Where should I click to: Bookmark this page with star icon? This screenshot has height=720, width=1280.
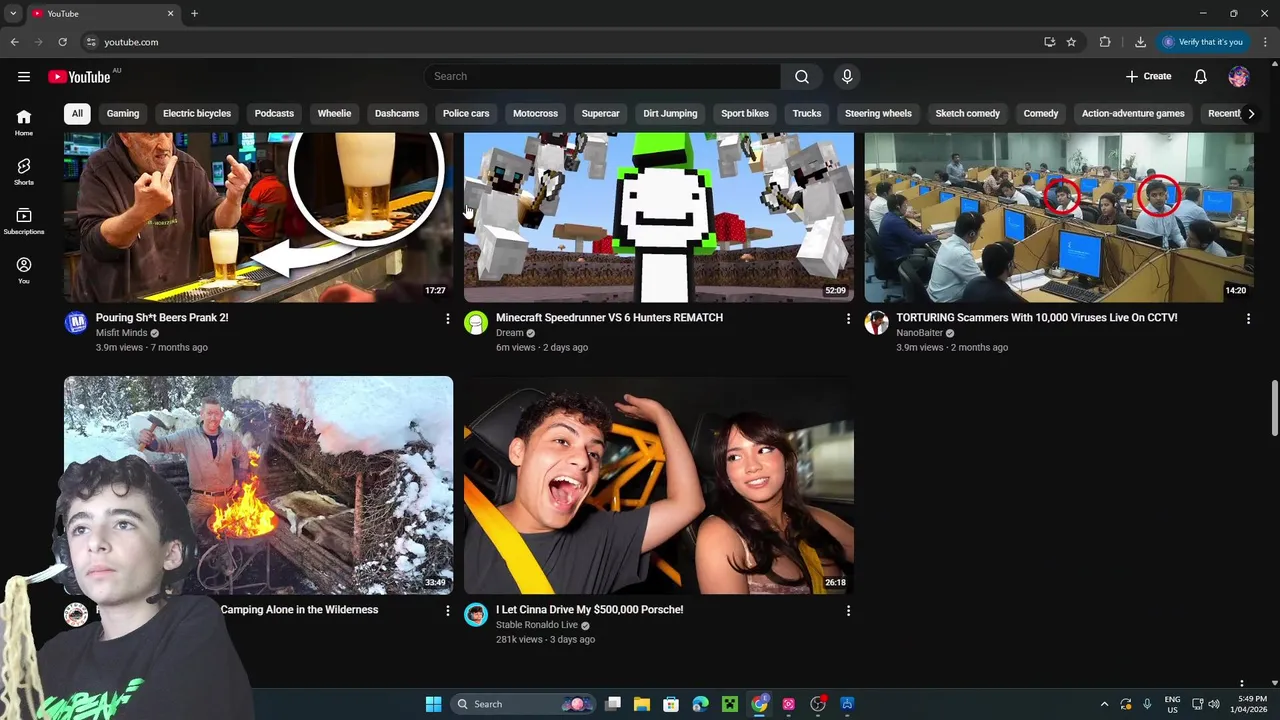pos(1071,42)
